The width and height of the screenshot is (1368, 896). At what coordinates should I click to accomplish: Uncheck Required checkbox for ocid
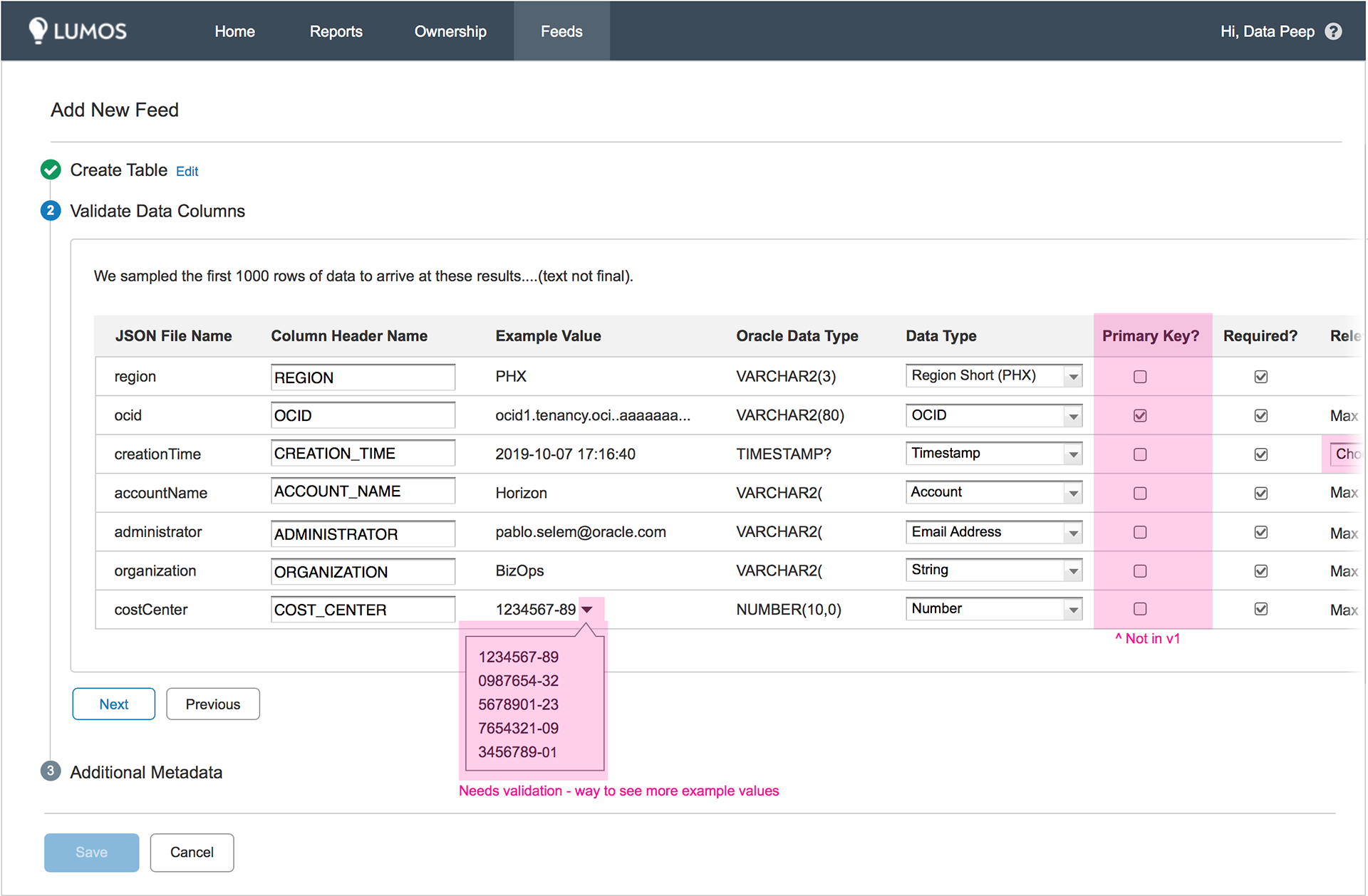pyautogui.click(x=1260, y=415)
